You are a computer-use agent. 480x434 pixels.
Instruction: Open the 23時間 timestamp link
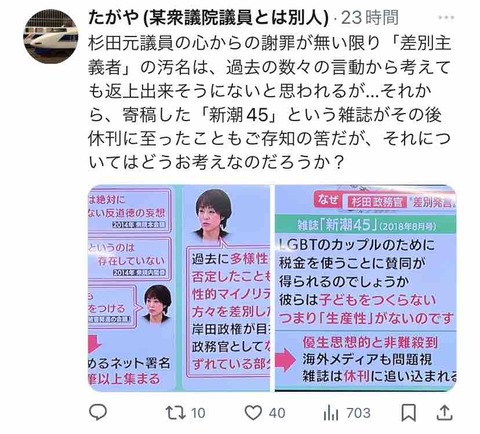370,17
